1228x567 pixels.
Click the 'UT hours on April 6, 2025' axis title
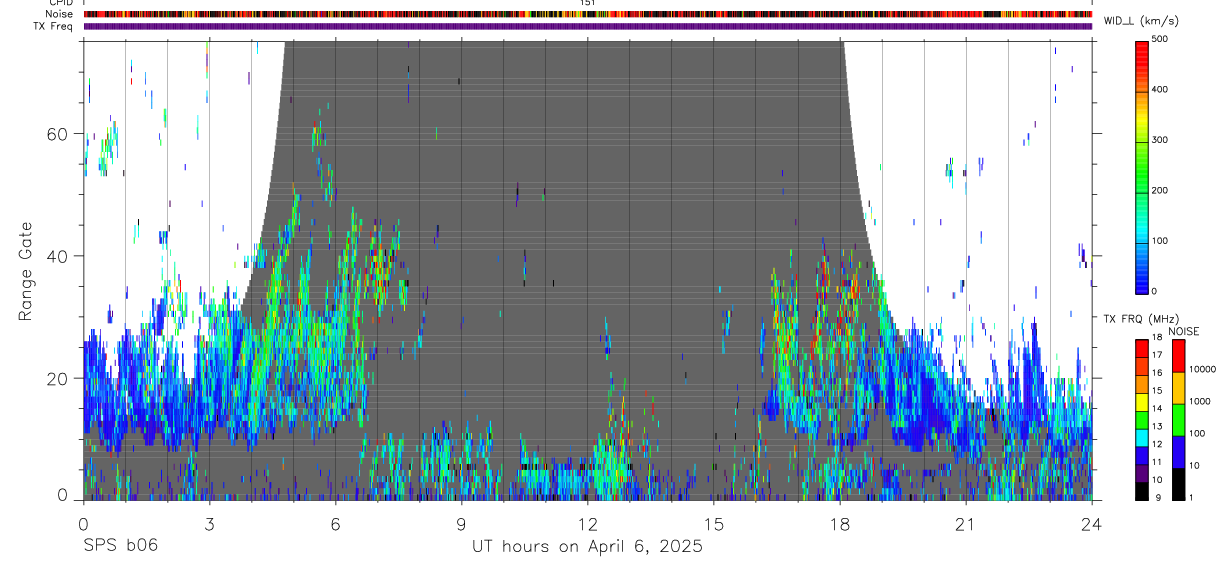[x=587, y=546]
